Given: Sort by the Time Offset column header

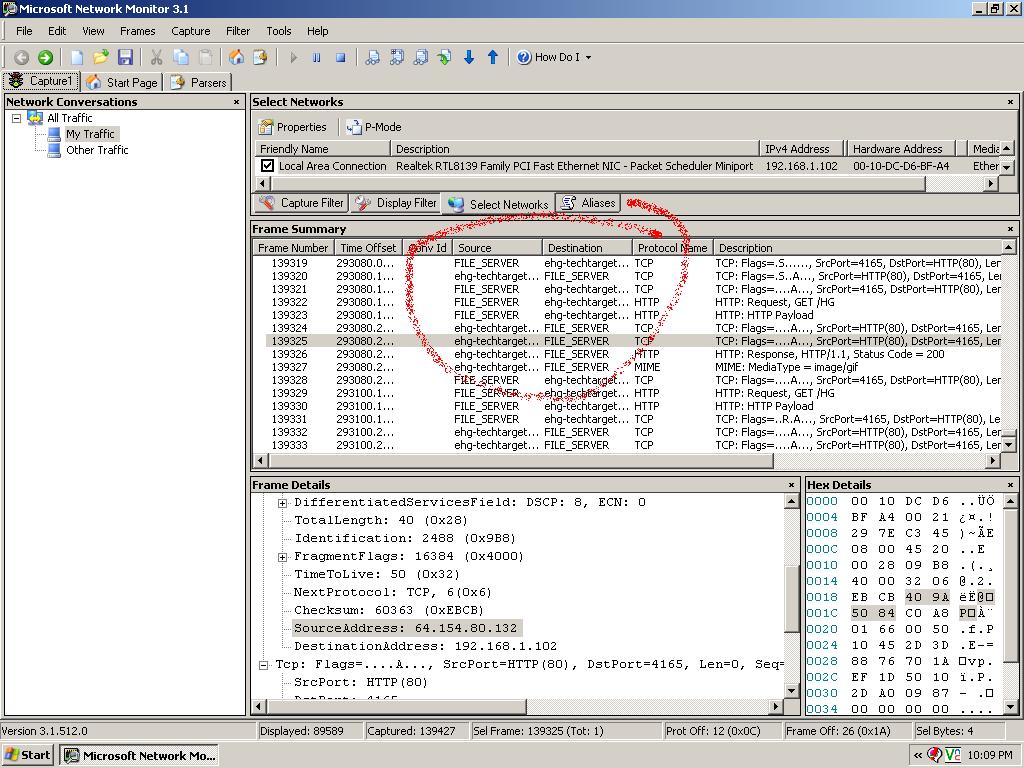Looking at the screenshot, I should click(368, 248).
